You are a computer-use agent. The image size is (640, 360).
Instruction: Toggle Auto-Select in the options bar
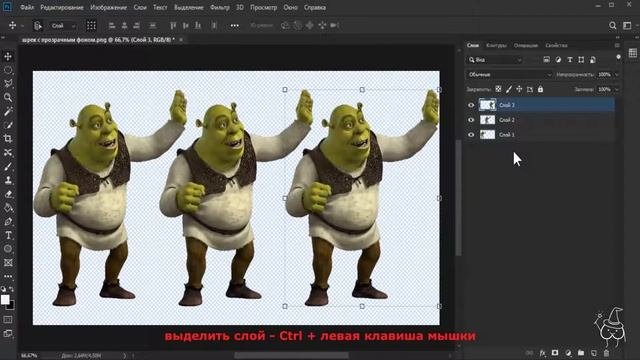38,26
